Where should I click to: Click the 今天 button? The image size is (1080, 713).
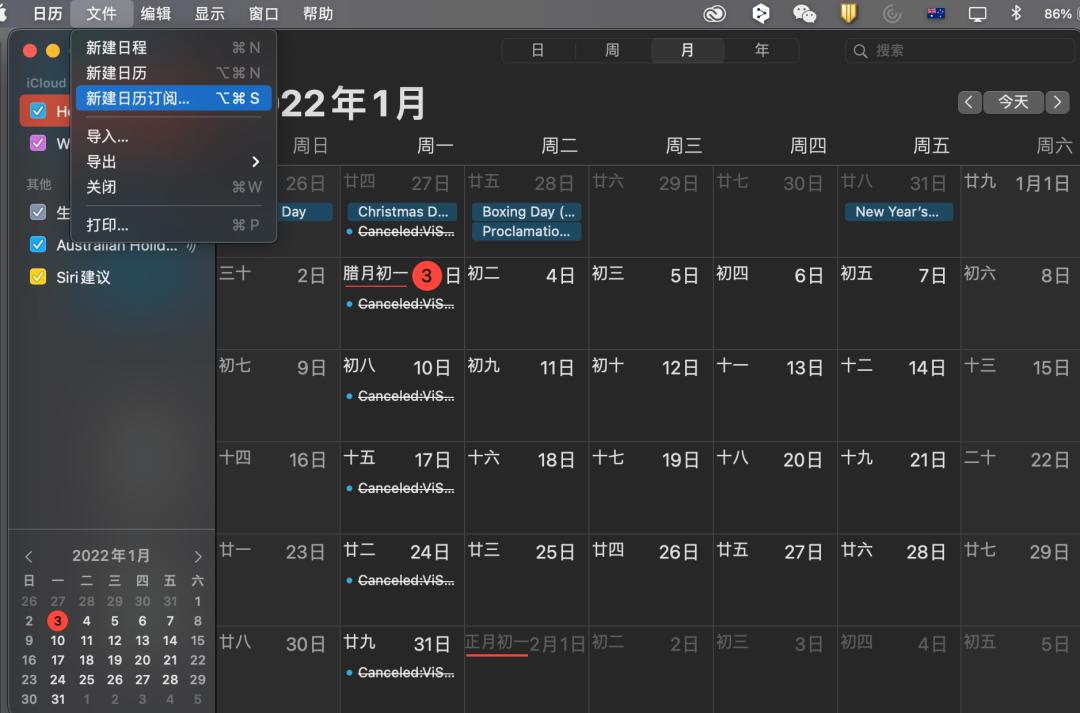tap(1013, 102)
